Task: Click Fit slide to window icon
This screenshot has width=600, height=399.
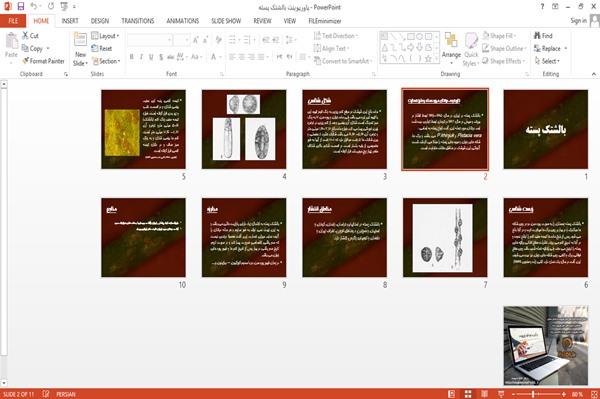Action: [x=594, y=394]
